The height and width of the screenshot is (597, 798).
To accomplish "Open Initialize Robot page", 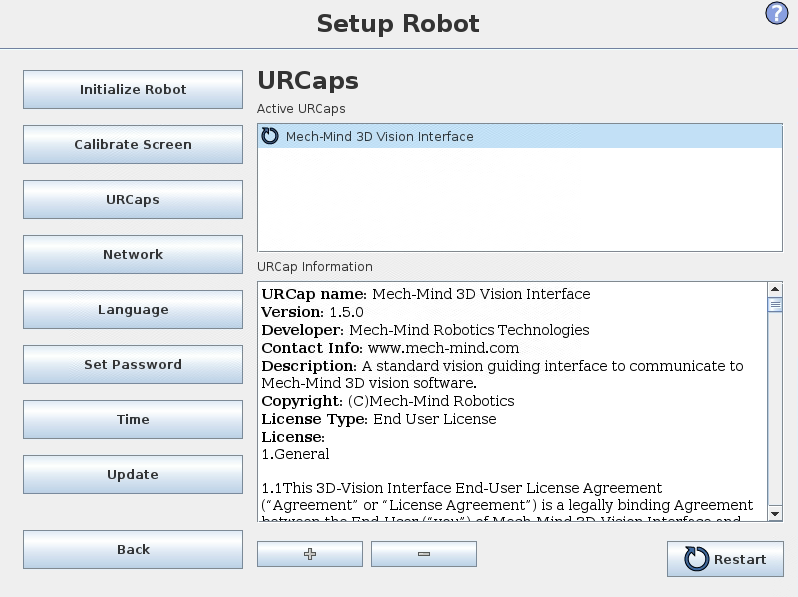I will click(x=133, y=89).
